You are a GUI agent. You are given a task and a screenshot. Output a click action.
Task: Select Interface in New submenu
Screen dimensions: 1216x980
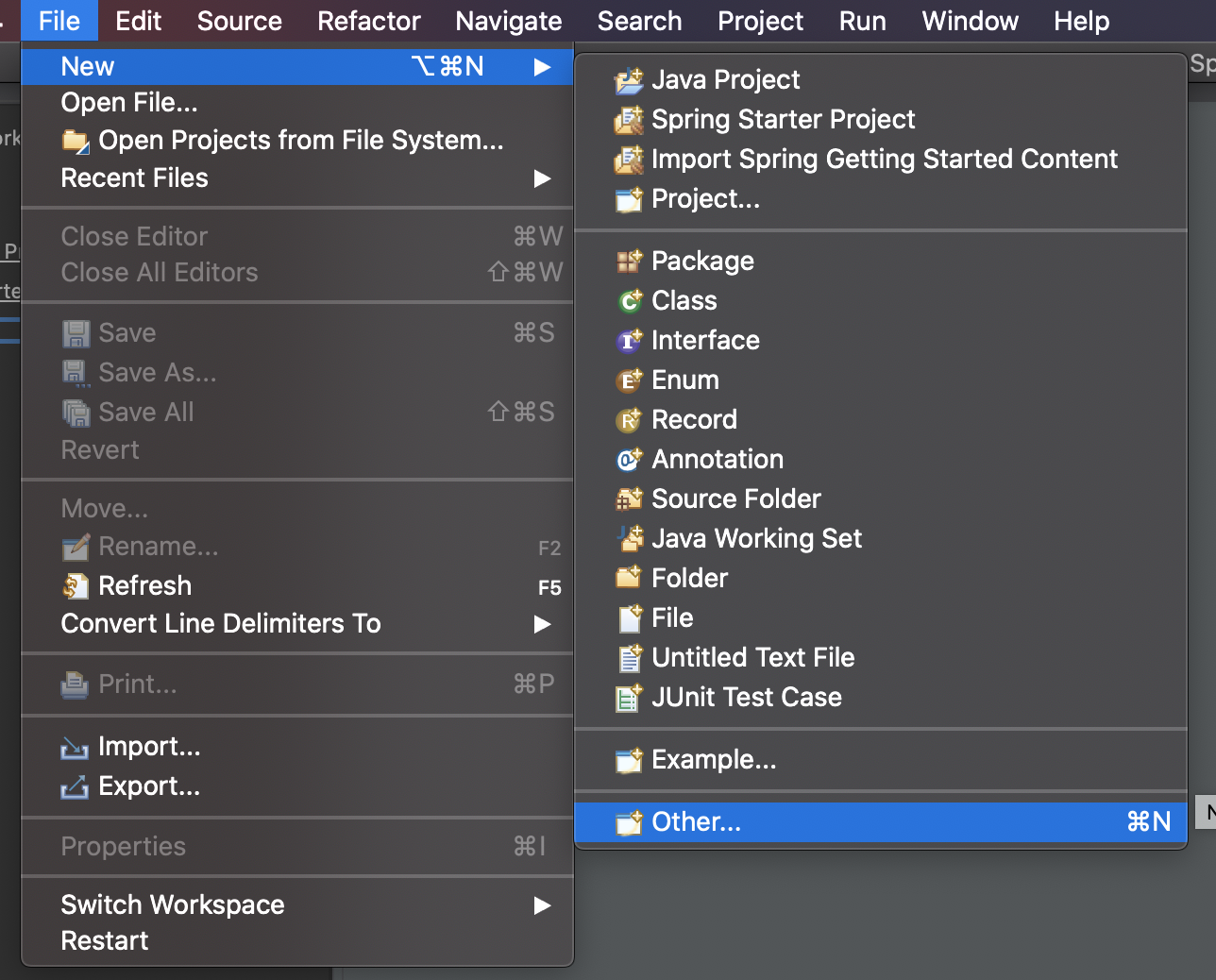(706, 341)
